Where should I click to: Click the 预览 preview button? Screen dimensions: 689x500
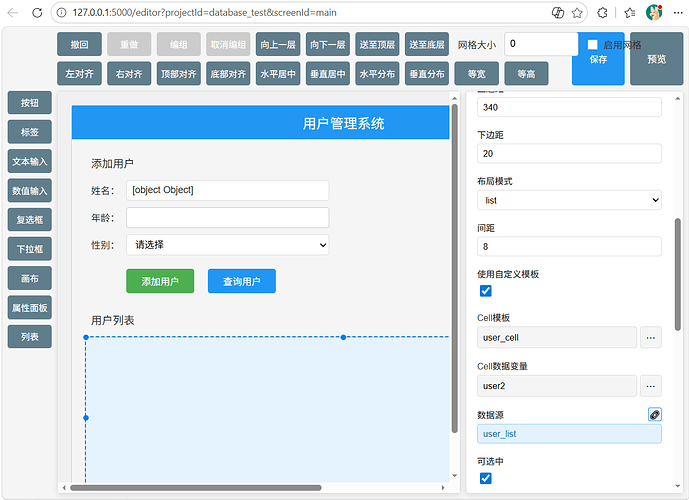tap(656, 59)
